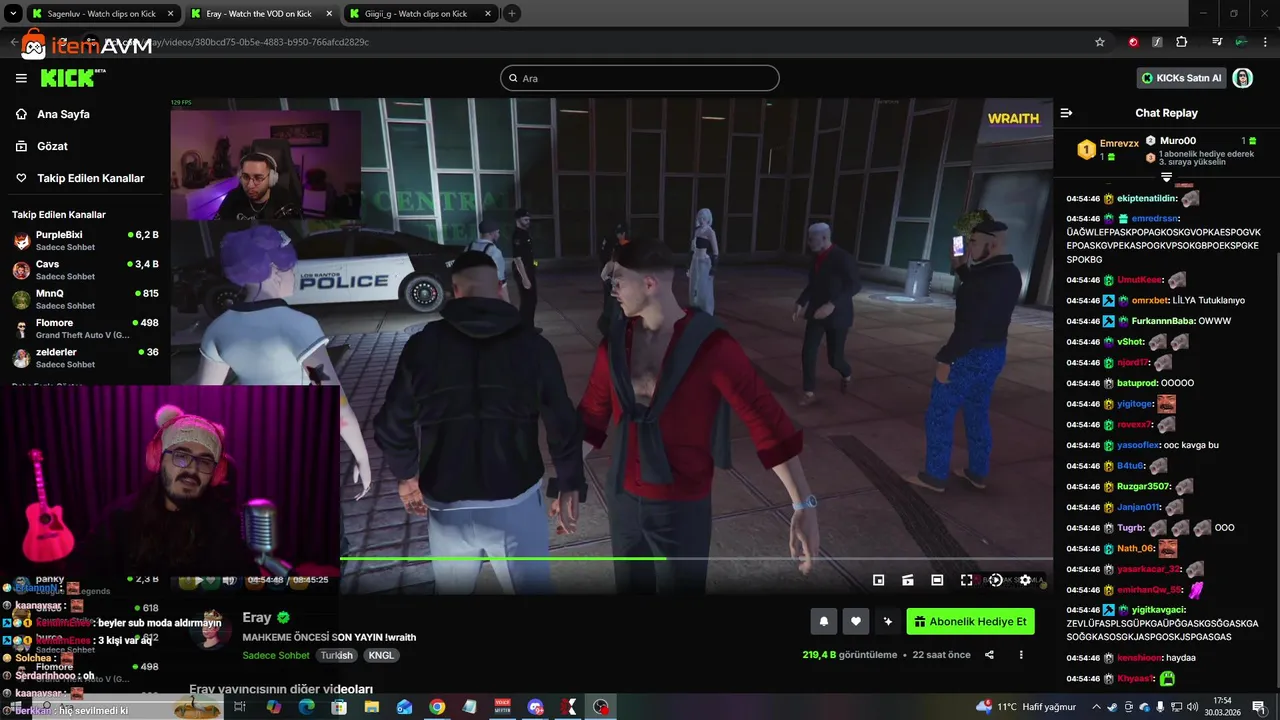The height and width of the screenshot is (720, 1280).
Task: Open Windows notification center icon
Action: pyautogui.click(x=1259, y=707)
